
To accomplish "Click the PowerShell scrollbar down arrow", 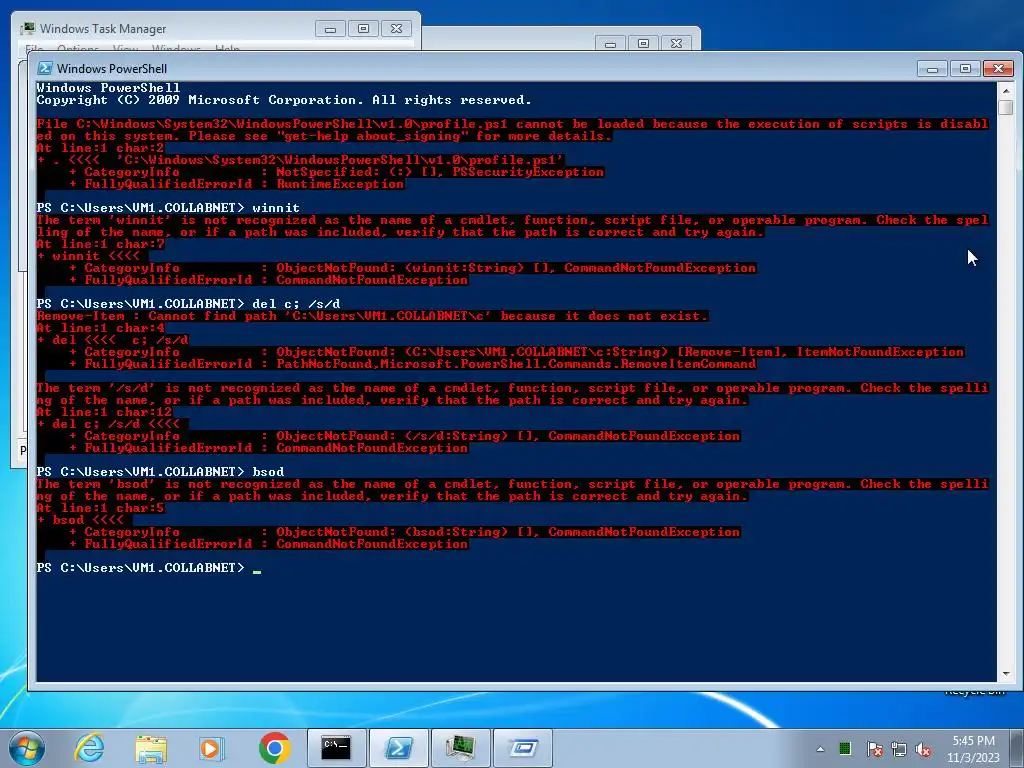I will click(1006, 673).
